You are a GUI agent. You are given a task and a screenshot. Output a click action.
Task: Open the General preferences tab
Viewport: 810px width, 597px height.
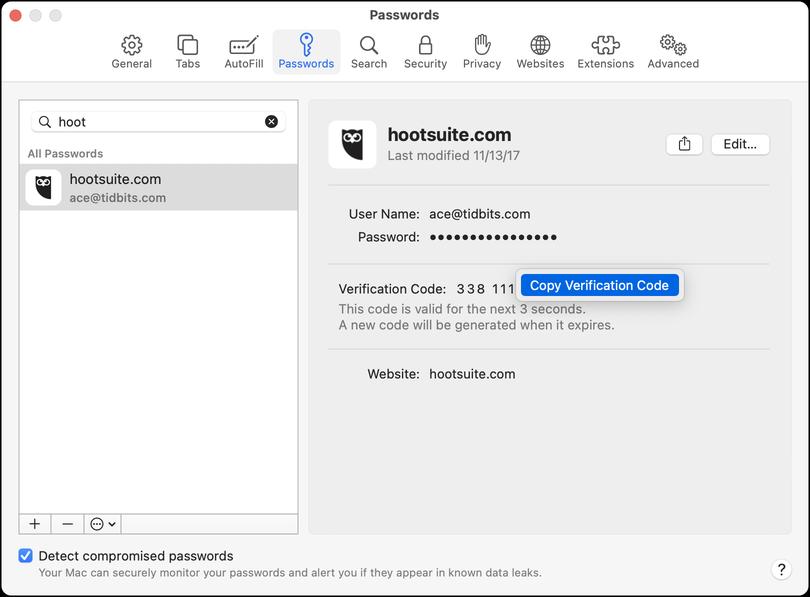pyautogui.click(x=132, y=52)
